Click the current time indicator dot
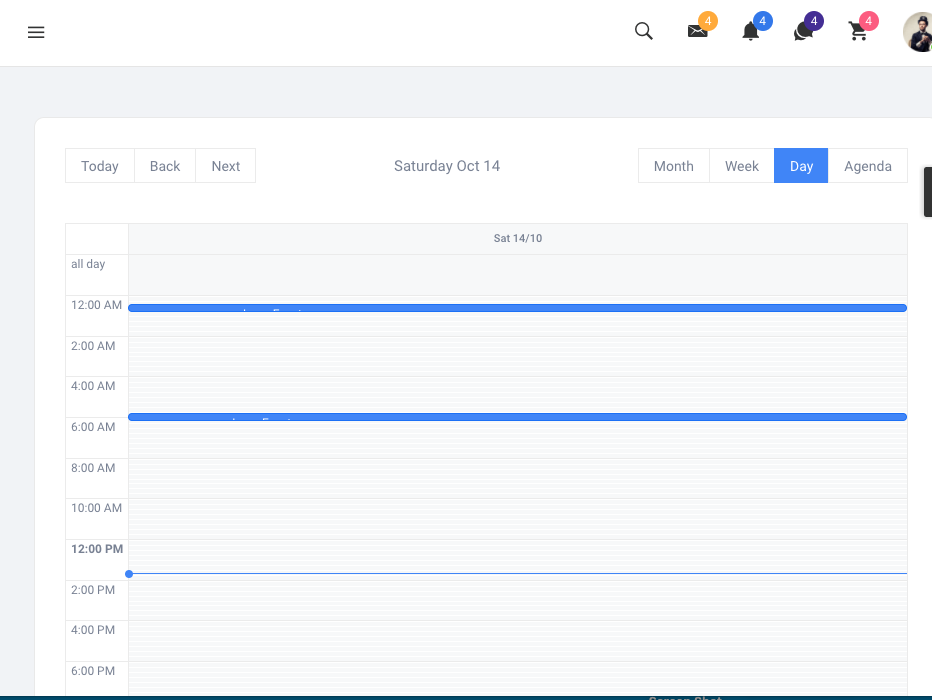The width and height of the screenshot is (932, 700). click(129, 574)
